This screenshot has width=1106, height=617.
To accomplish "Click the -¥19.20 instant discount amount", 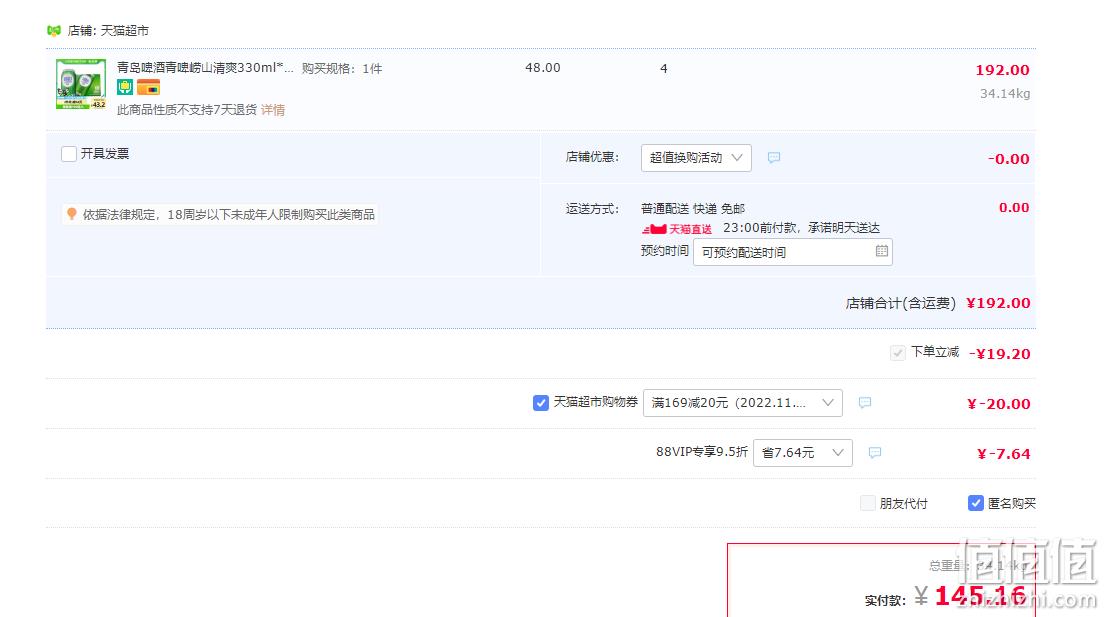I will pos(999,354).
